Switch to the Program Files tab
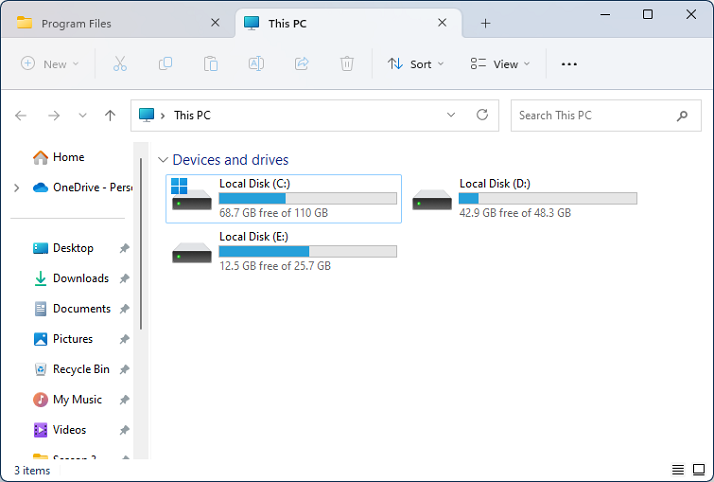The image size is (714, 482). click(x=118, y=23)
